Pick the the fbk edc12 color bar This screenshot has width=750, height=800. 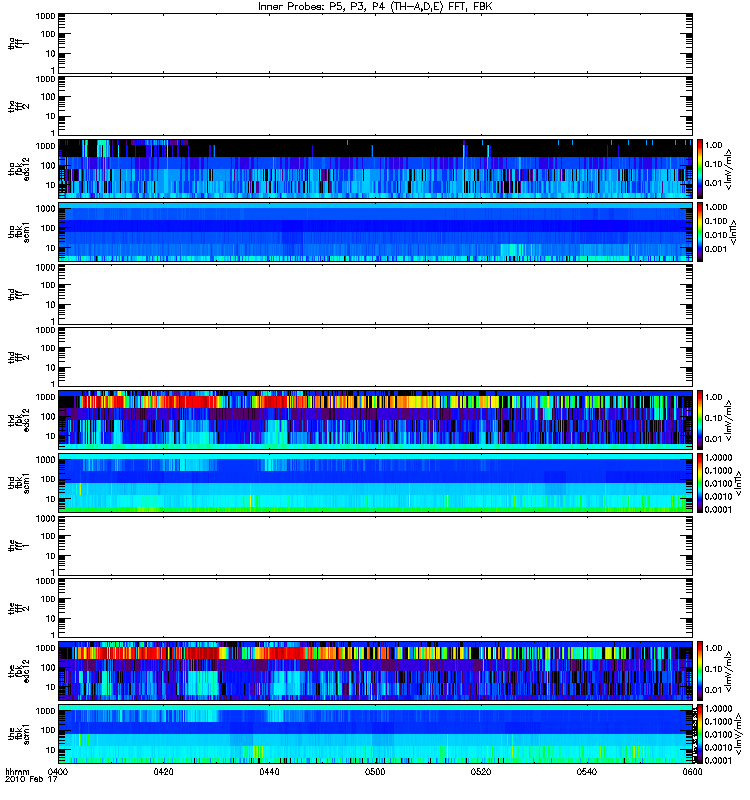(x=700, y=671)
